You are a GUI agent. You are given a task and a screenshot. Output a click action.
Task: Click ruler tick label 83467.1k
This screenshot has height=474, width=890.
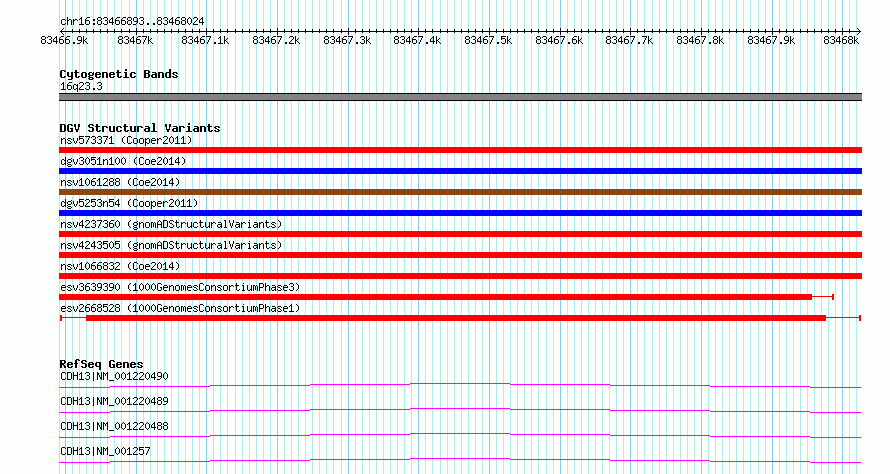(205, 40)
